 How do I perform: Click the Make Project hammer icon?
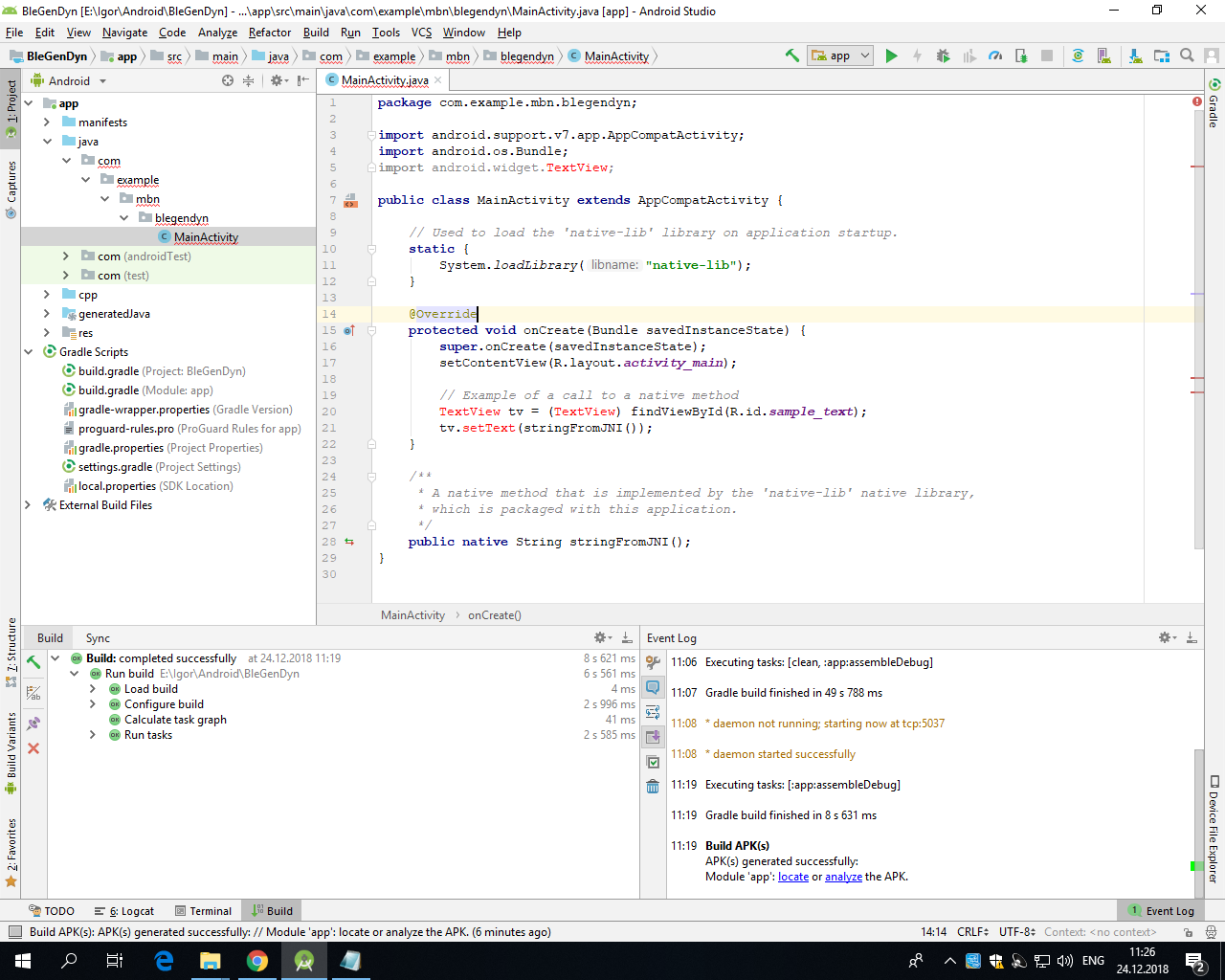tap(792, 56)
